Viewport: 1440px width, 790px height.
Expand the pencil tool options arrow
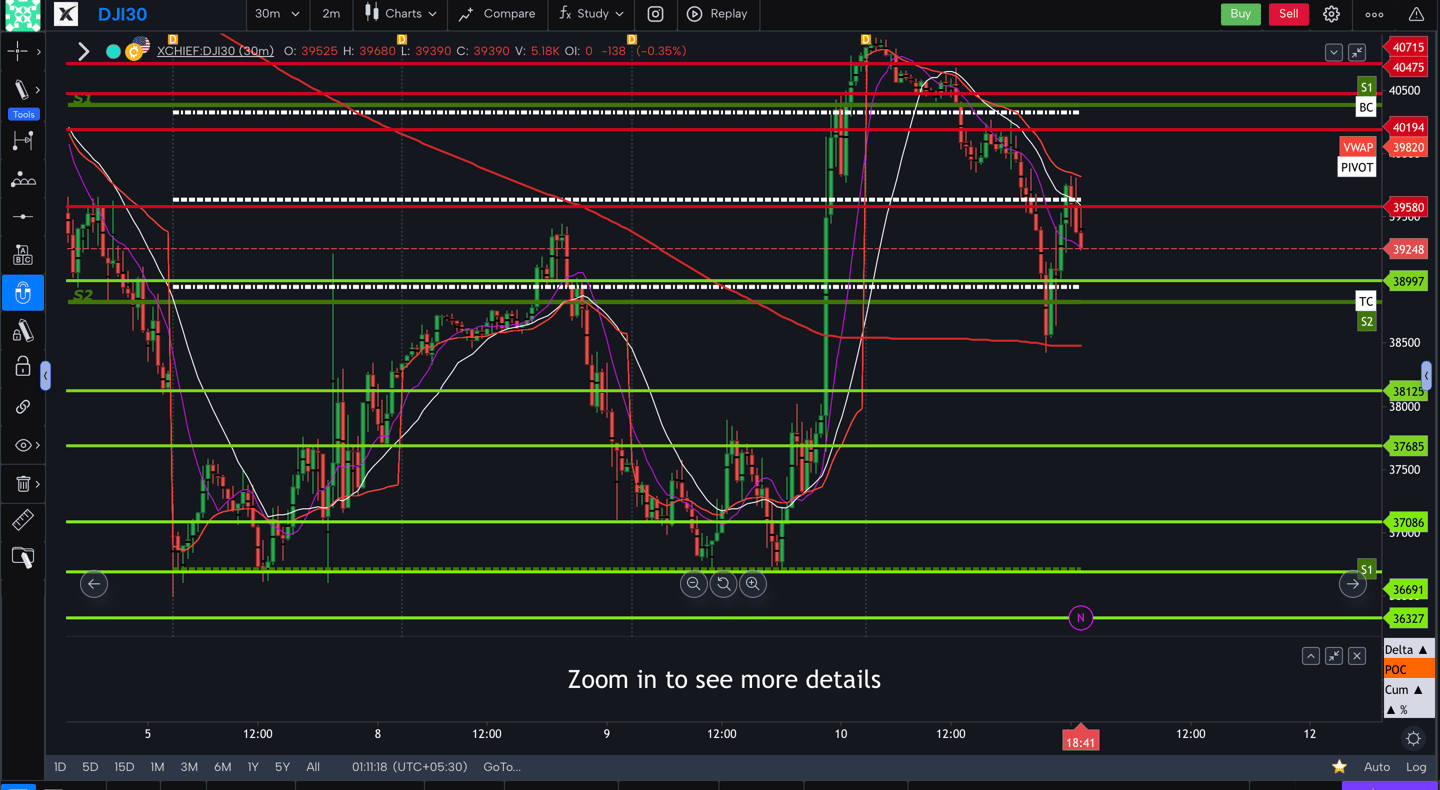[38, 90]
